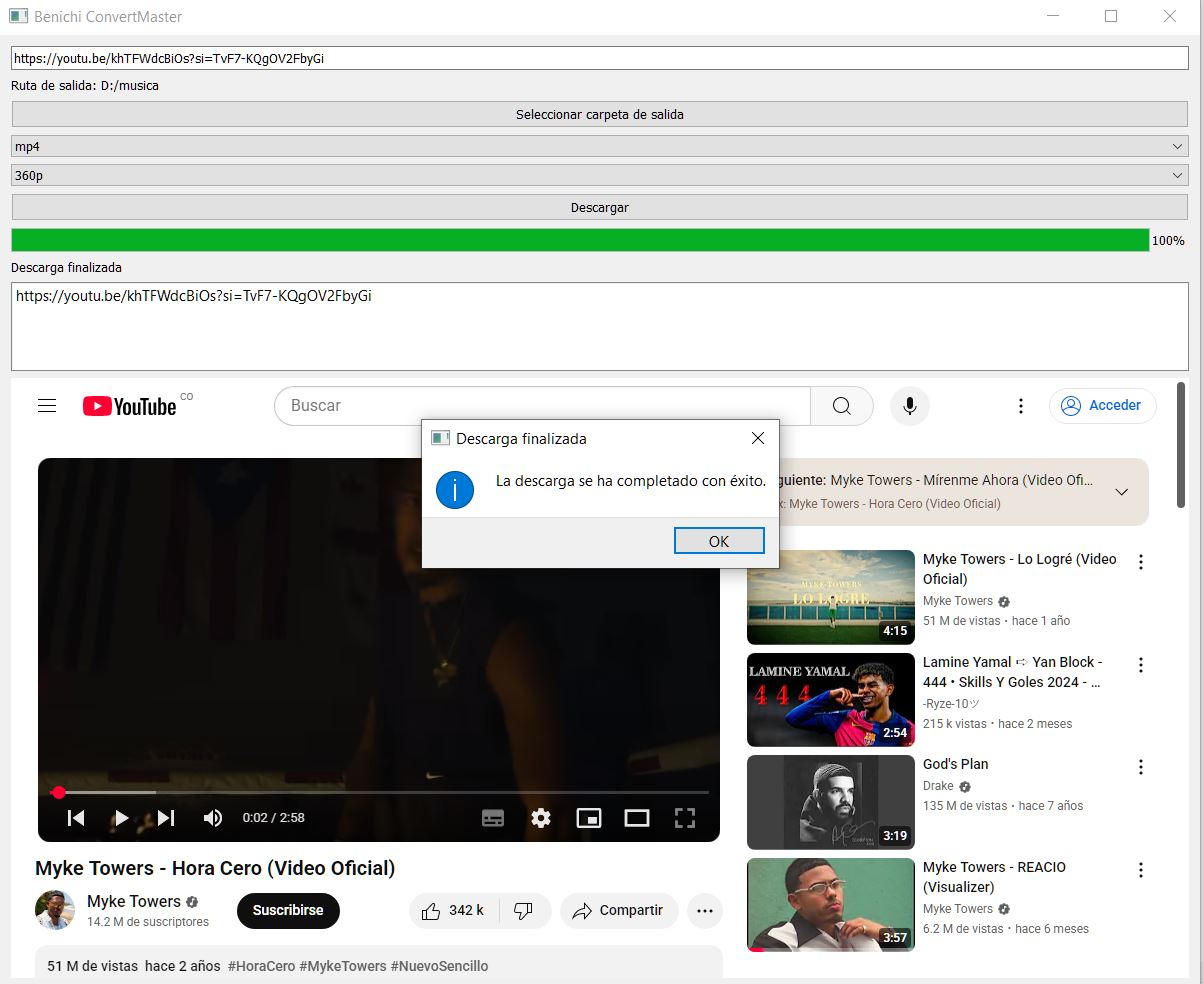Viewport: 1203px width, 984px height.
Task: Open video settings gear icon
Action: (x=541, y=818)
